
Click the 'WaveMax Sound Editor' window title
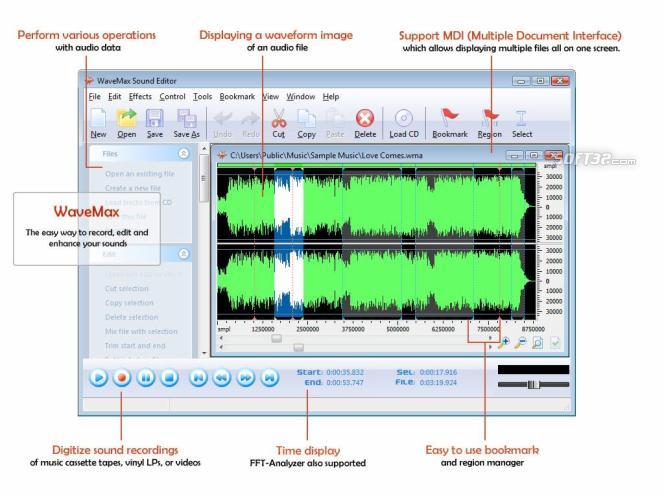tap(136, 81)
